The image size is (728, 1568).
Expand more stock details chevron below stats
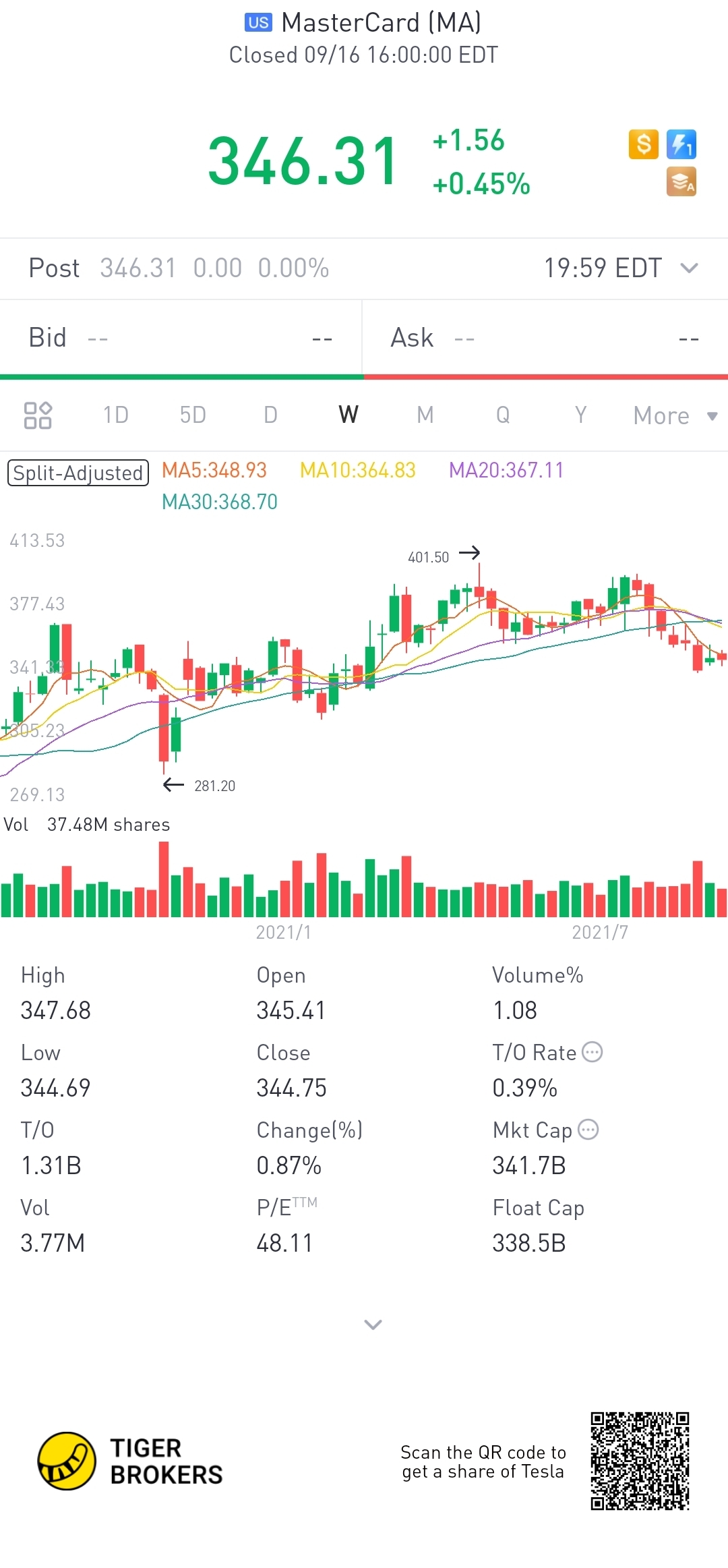click(373, 1325)
